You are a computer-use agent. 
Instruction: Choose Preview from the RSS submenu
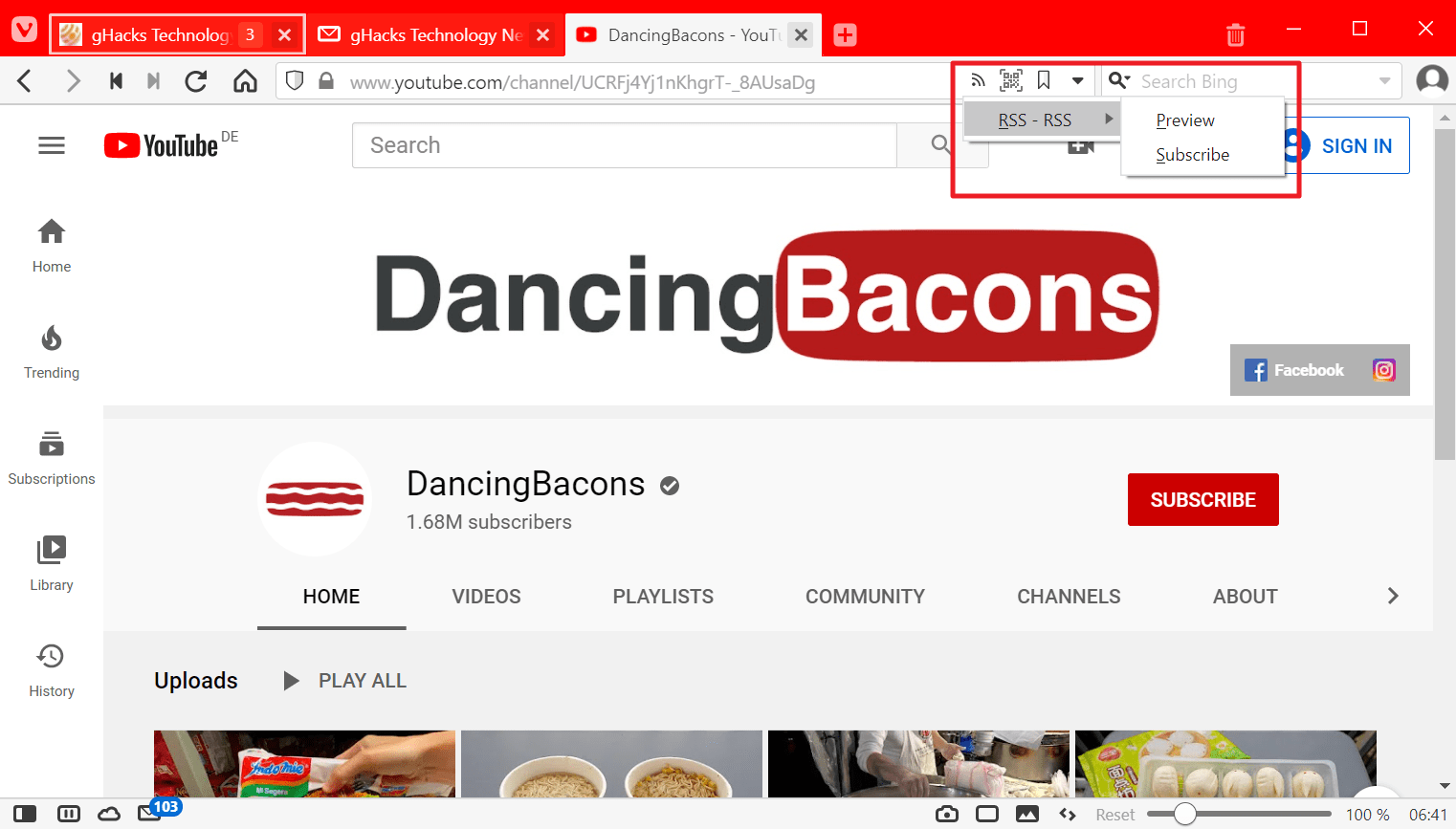pos(1202,120)
